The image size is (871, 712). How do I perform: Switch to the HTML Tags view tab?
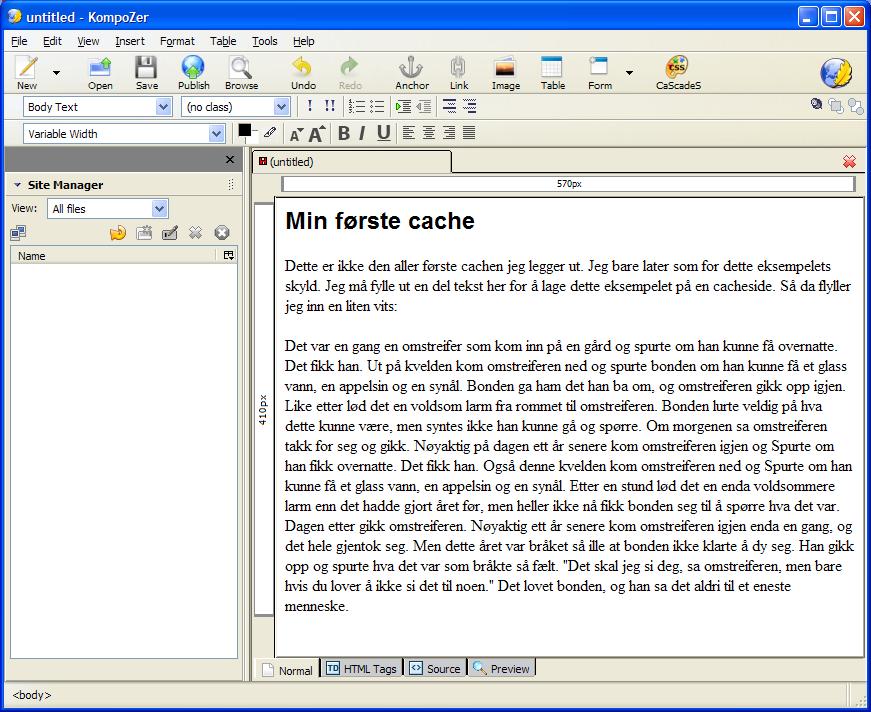[x=362, y=669]
